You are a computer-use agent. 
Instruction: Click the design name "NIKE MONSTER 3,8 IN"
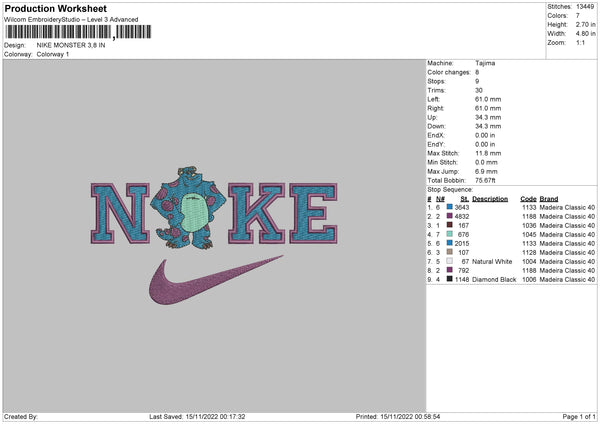point(71,45)
